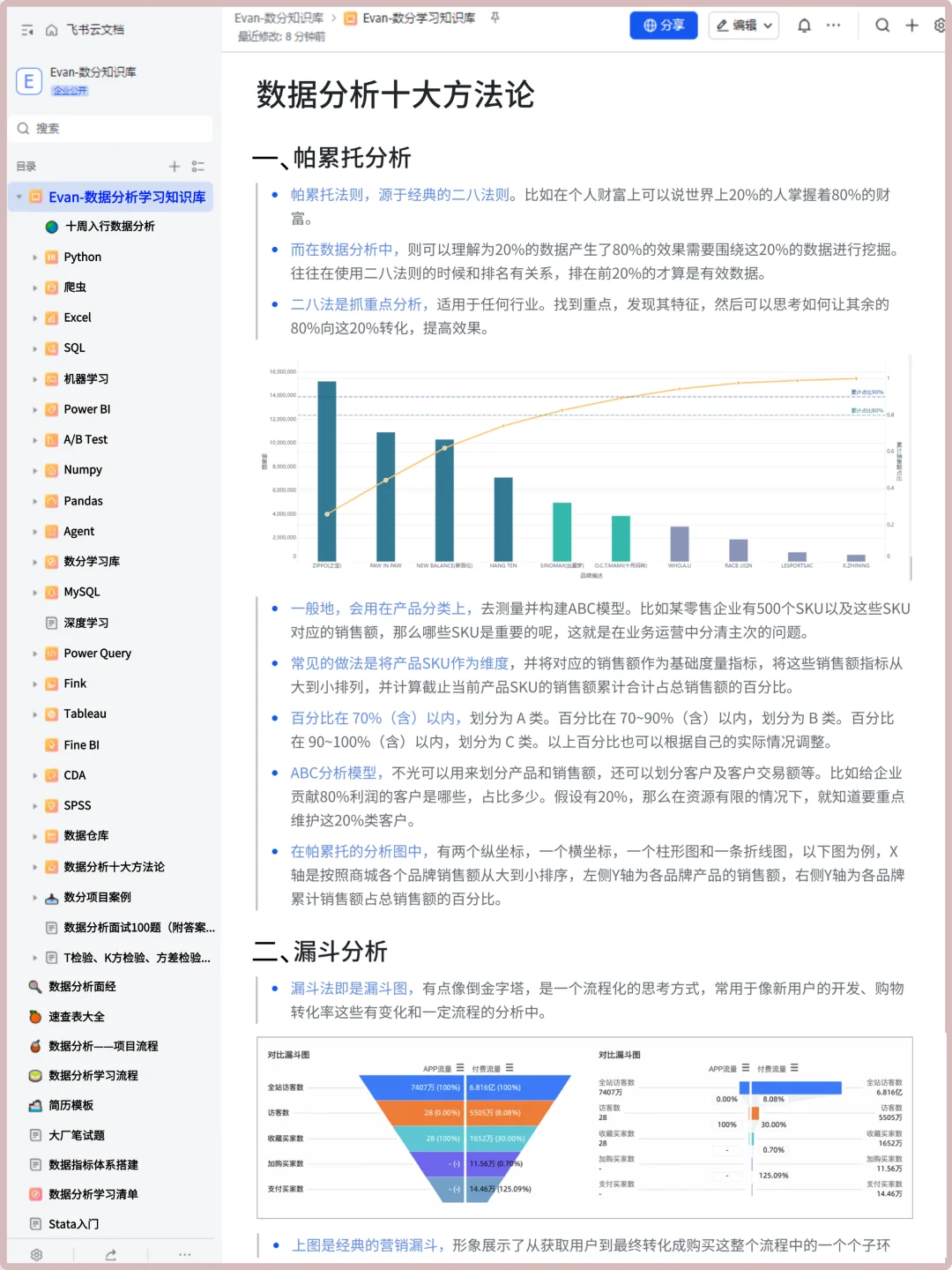Add a new page with the directory plus icon
952x1270 pixels.
pyautogui.click(x=175, y=166)
